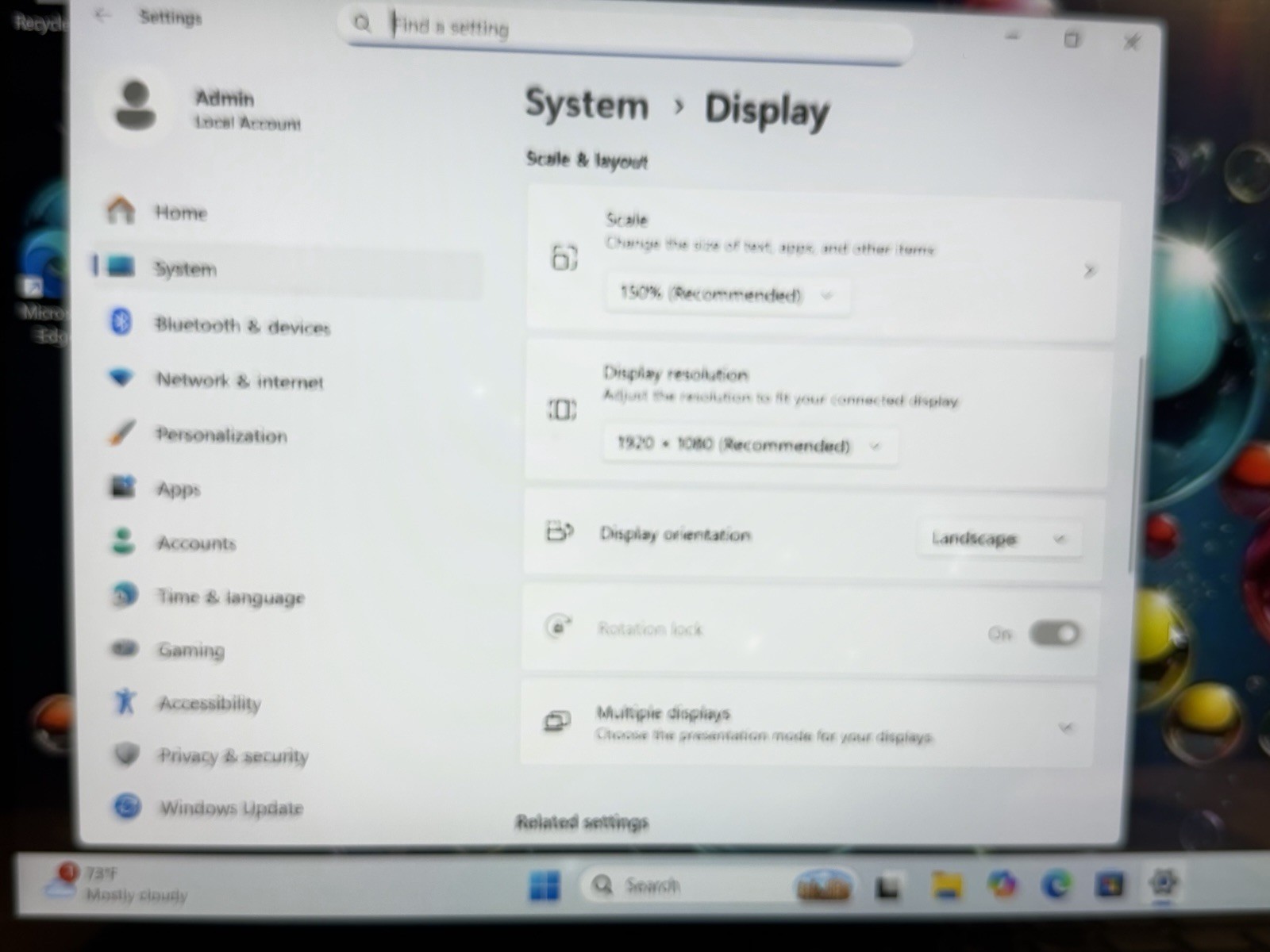Click the Related settings heading
Viewport: 1270px width, 952px height.
click(582, 822)
